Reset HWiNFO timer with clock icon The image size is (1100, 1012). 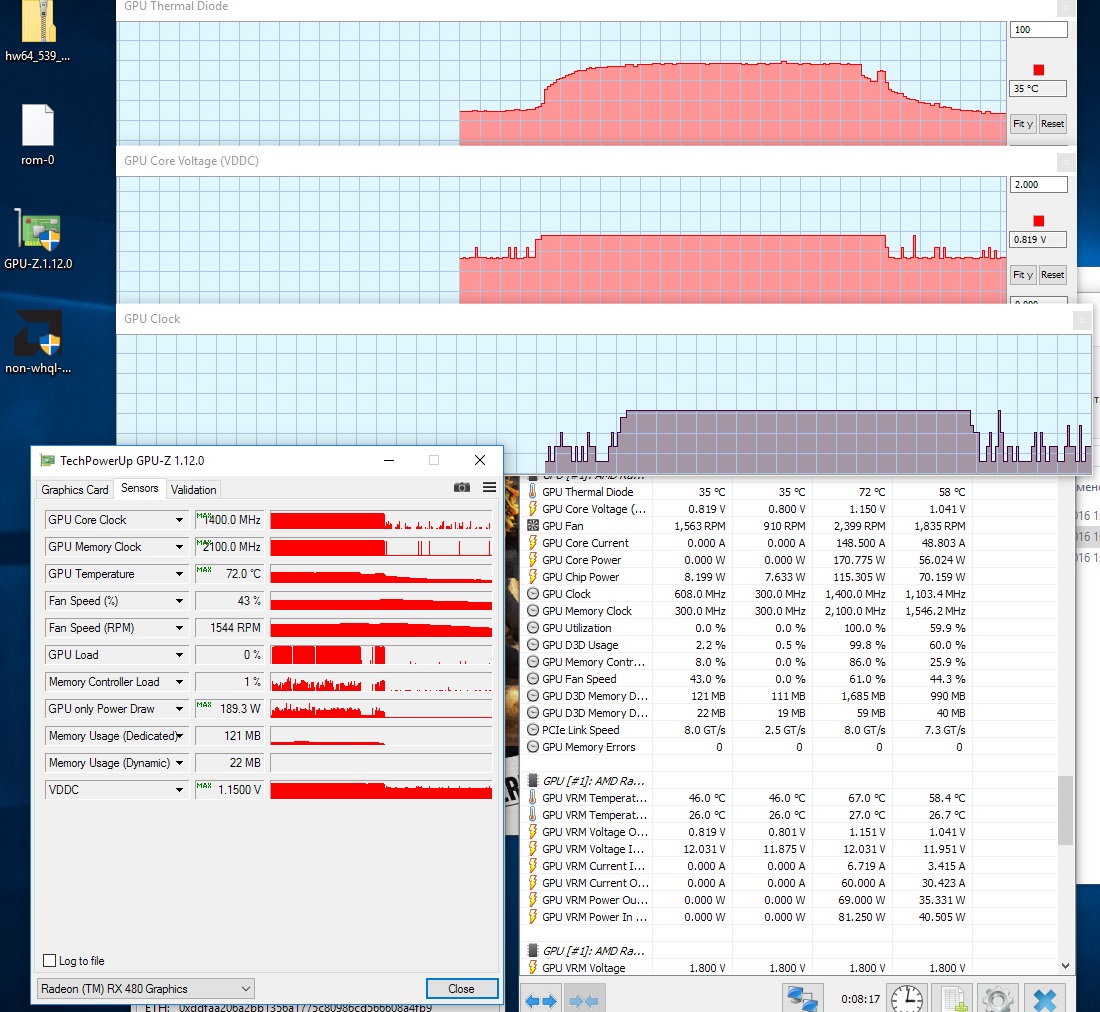coord(907,999)
